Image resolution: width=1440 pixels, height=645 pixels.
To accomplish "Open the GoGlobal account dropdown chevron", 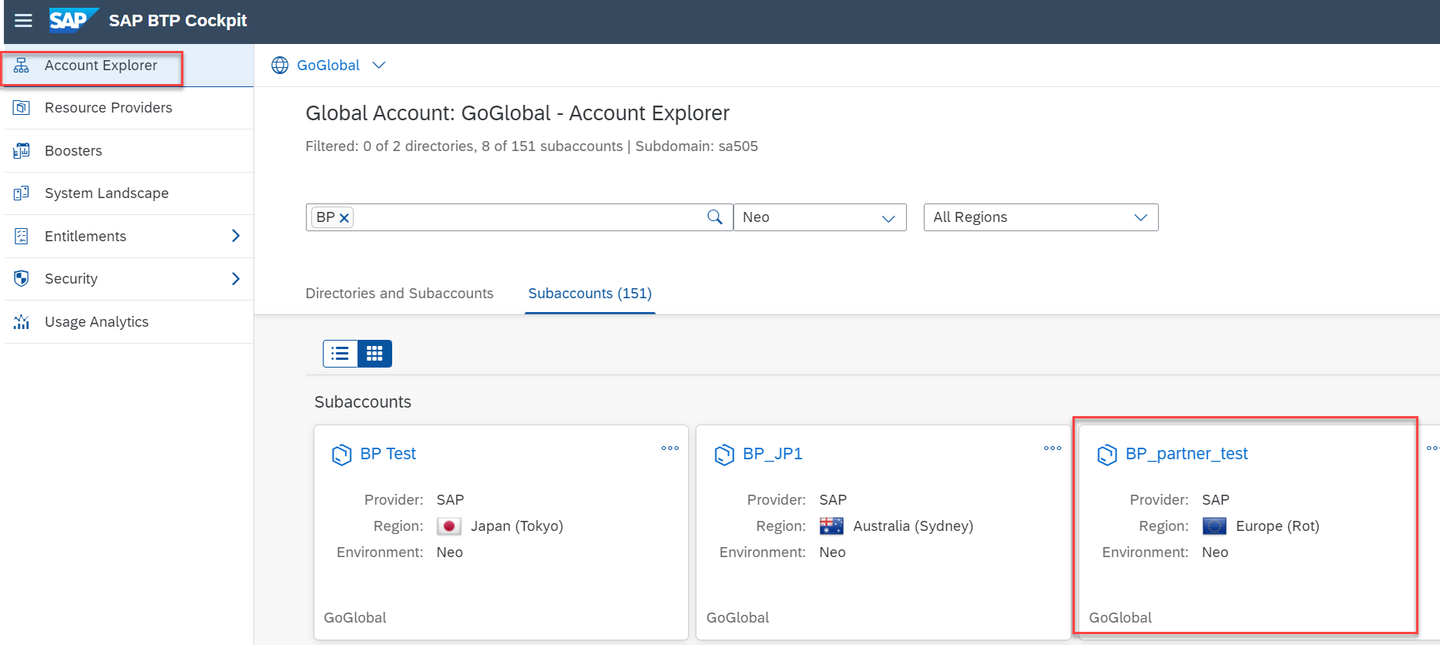I will [379, 65].
